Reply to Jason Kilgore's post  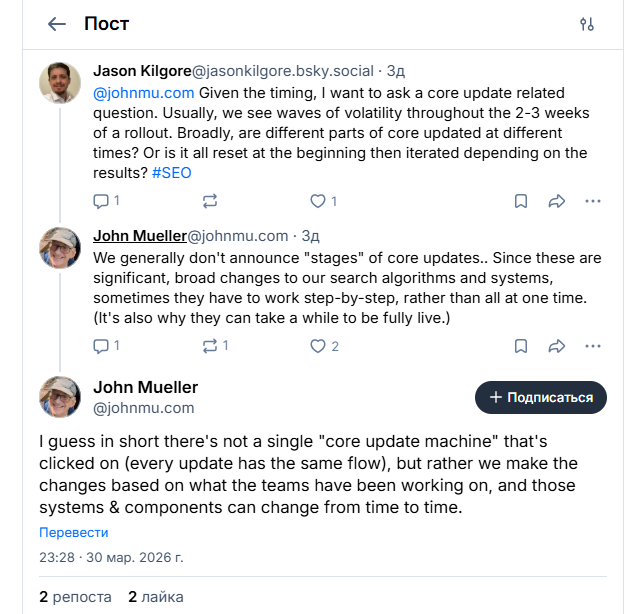[101, 201]
